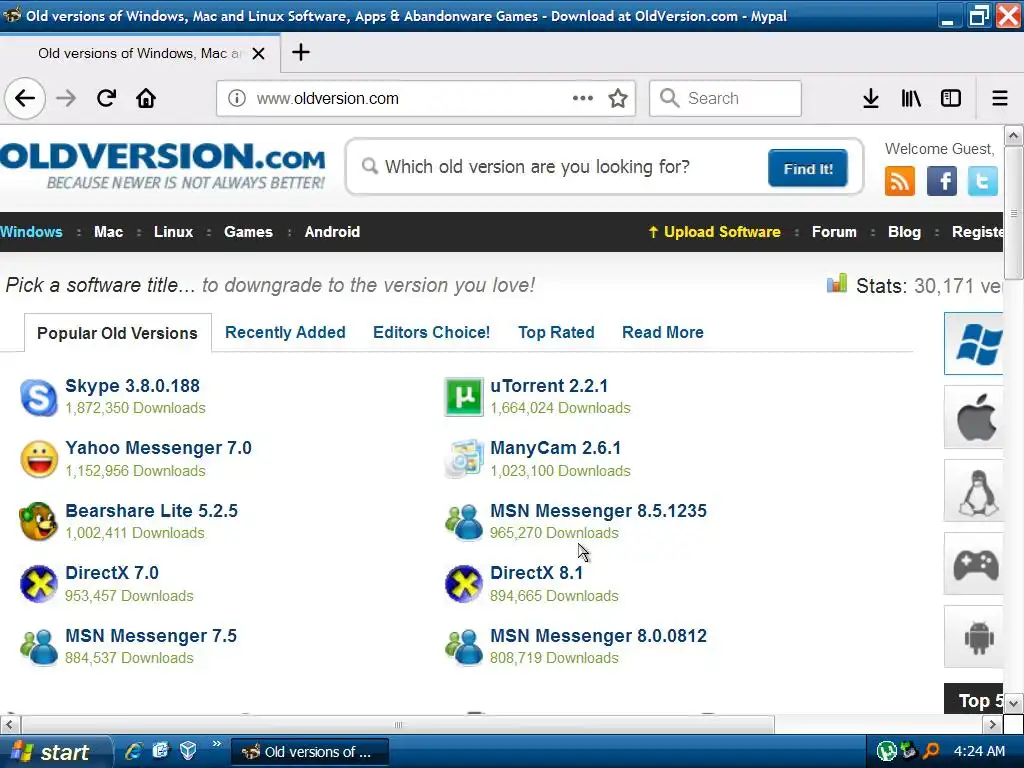The width and height of the screenshot is (1024, 768).
Task: Open Yahoo Messenger 7.0 link
Action: (x=159, y=448)
